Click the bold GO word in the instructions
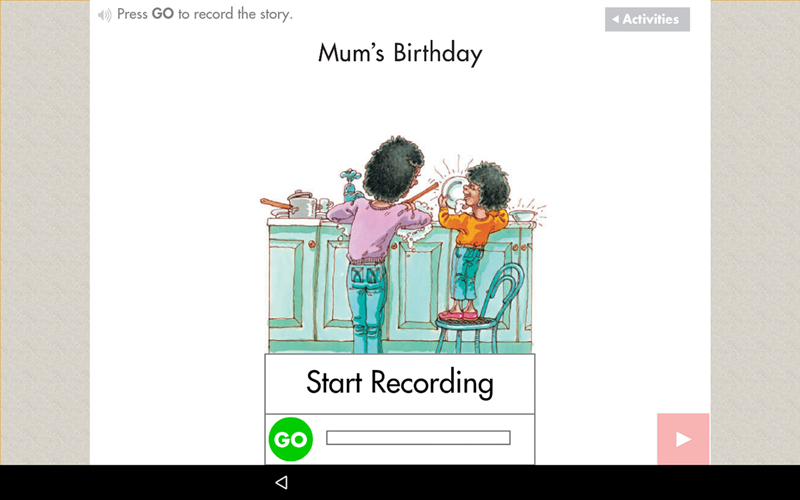Screen dimensions: 800x500 163,14
